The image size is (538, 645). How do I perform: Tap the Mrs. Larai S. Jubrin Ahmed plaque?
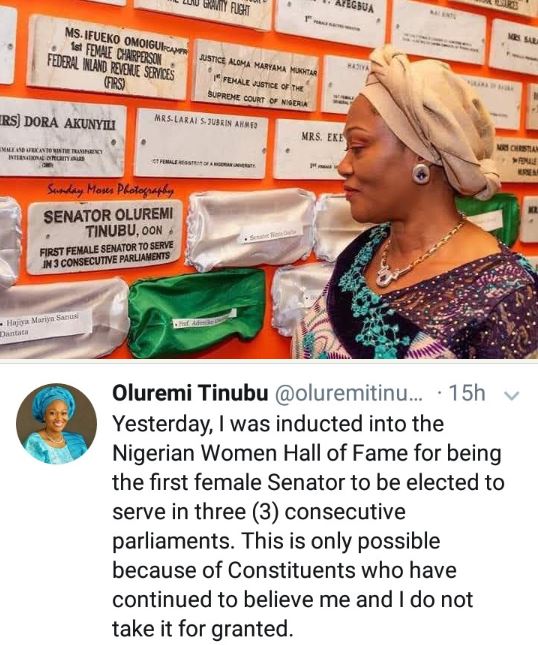pos(202,144)
